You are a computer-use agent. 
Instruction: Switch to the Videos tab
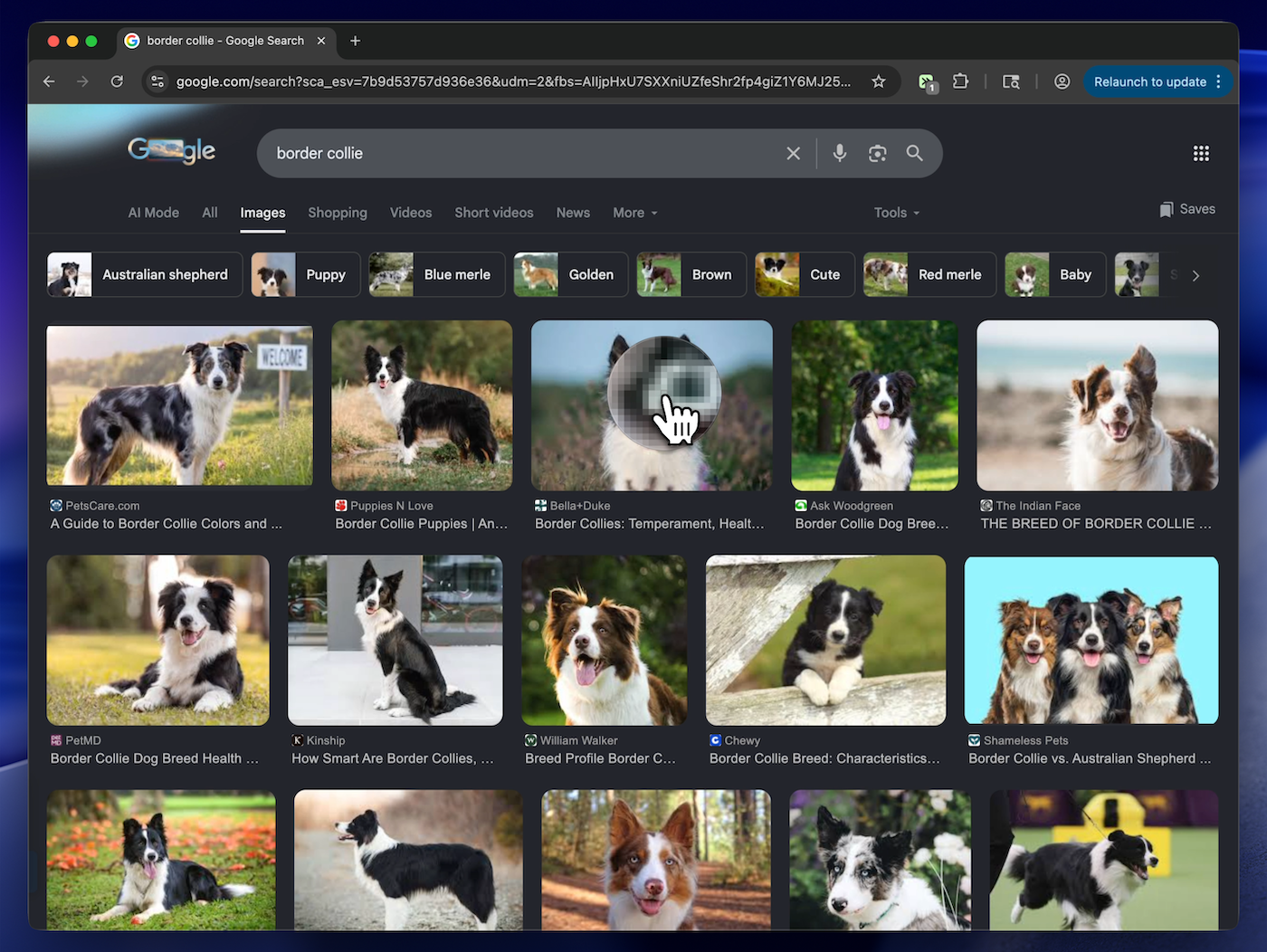pos(410,213)
